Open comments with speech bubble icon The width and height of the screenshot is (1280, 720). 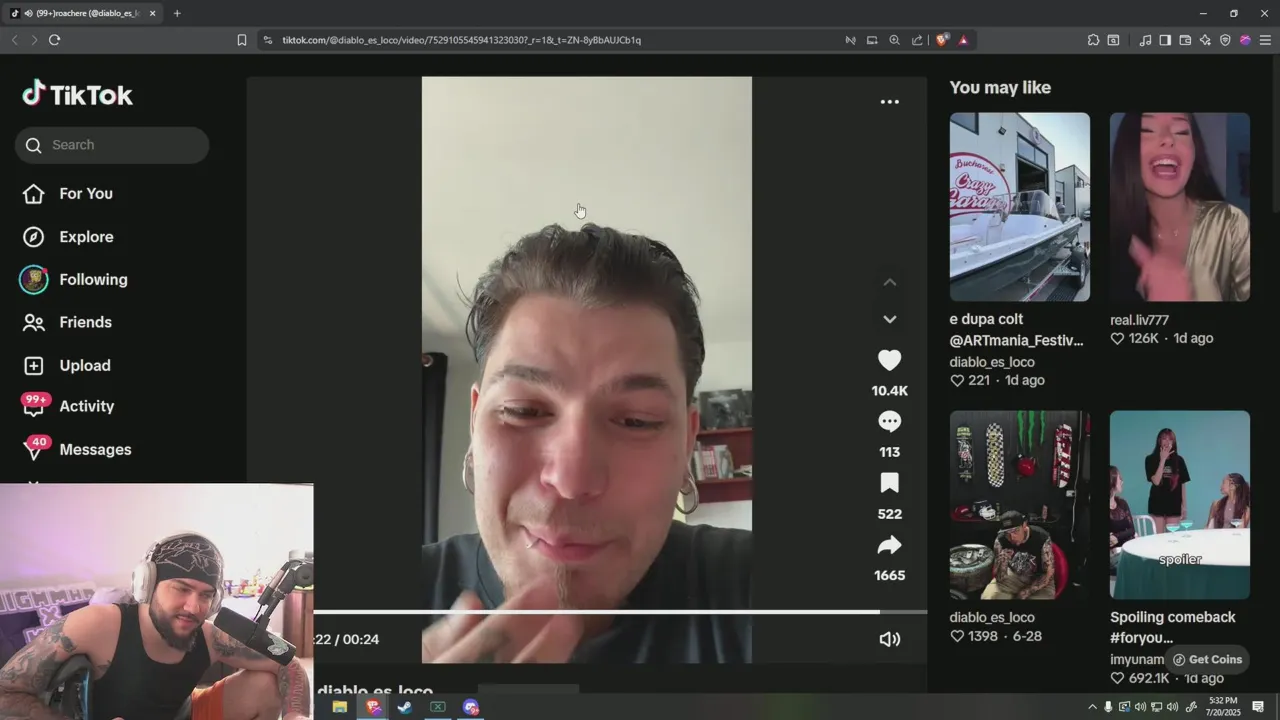coord(889,422)
